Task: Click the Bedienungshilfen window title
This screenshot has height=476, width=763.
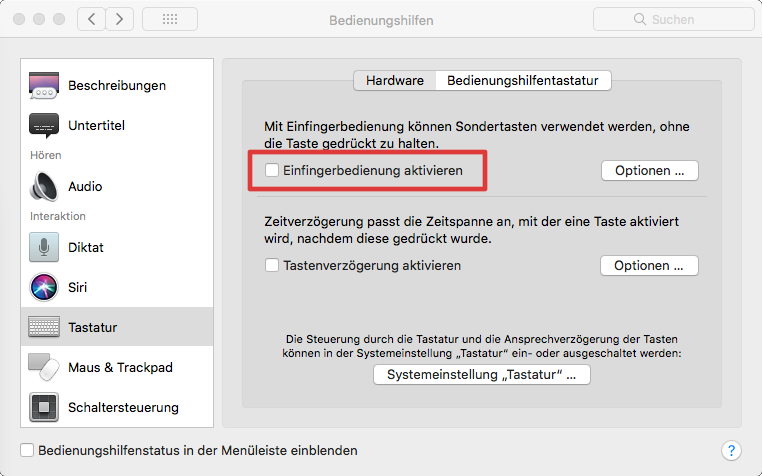Action: pos(381,20)
